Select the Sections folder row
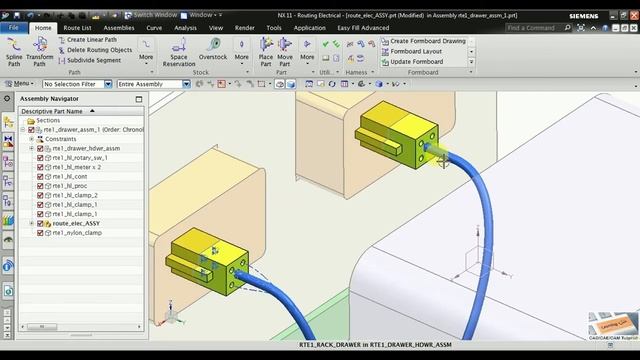The width and height of the screenshot is (640, 360). tap(81, 120)
